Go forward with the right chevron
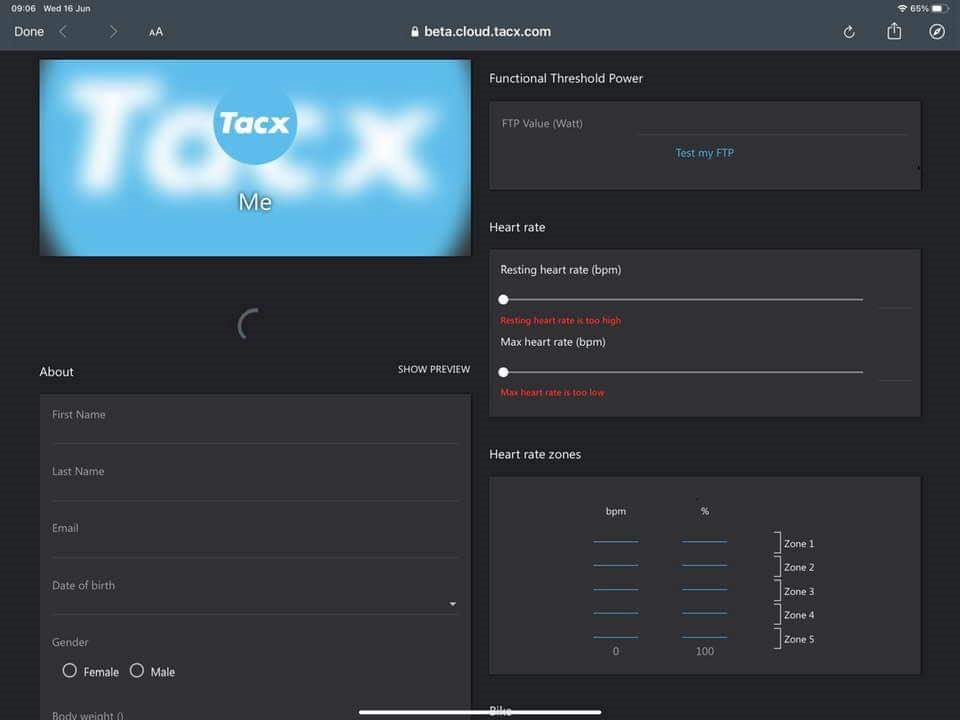Screen dimensions: 960x720 113,32
